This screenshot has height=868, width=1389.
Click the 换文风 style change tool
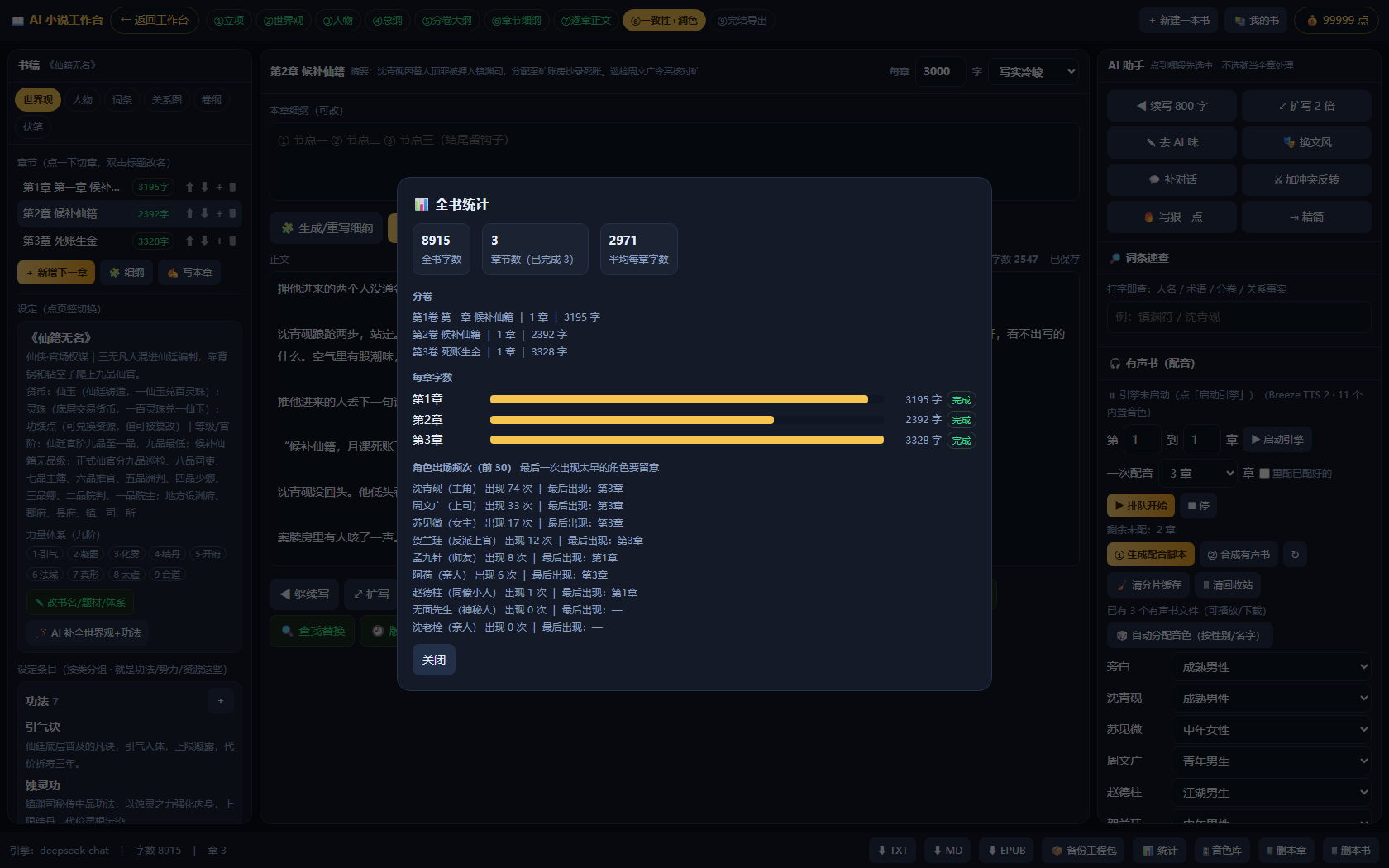[x=1306, y=142]
